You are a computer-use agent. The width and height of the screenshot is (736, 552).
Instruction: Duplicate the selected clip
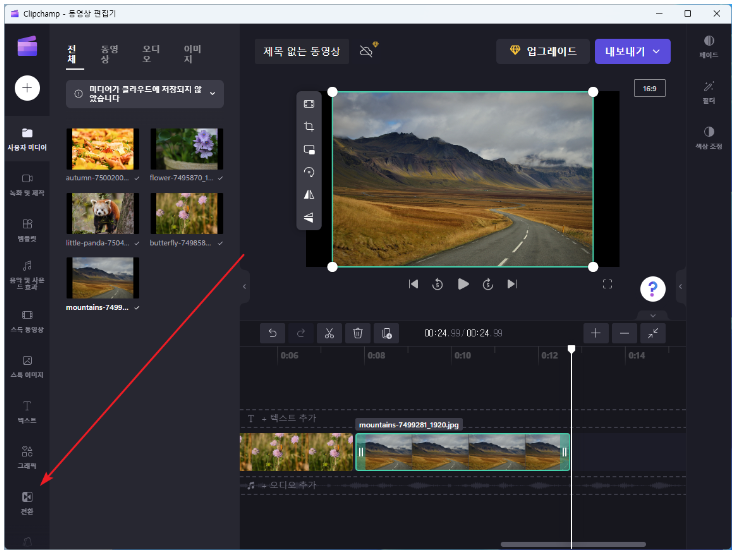pos(386,333)
